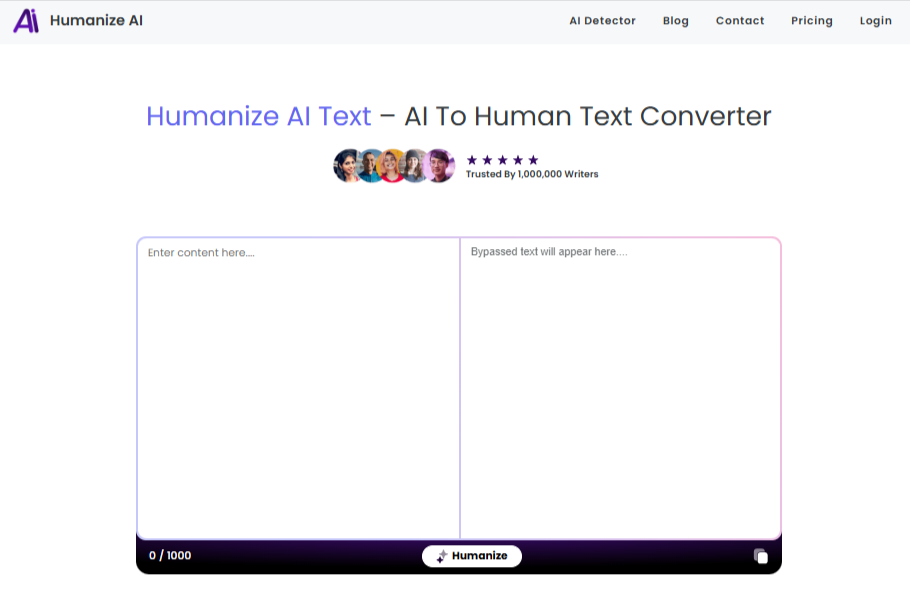The height and width of the screenshot is (594, 910).
Task: Open the Contact page
Action: pos(740,21)
